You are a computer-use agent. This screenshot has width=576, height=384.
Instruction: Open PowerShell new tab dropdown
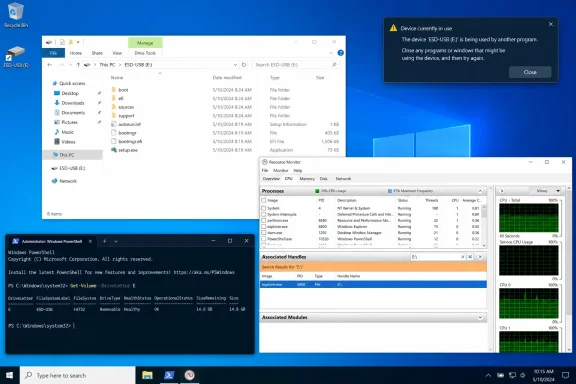click(x=116, y=241)
